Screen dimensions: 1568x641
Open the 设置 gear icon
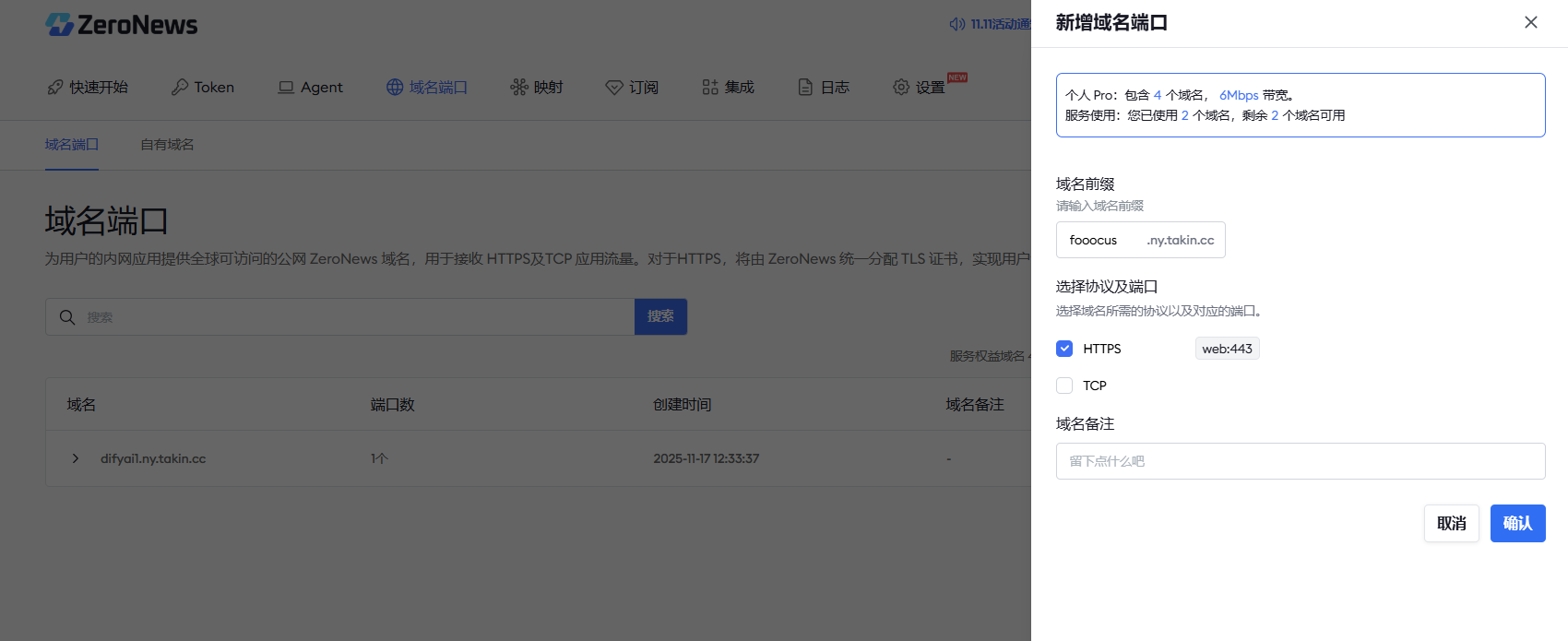click(x=901, y=87)
